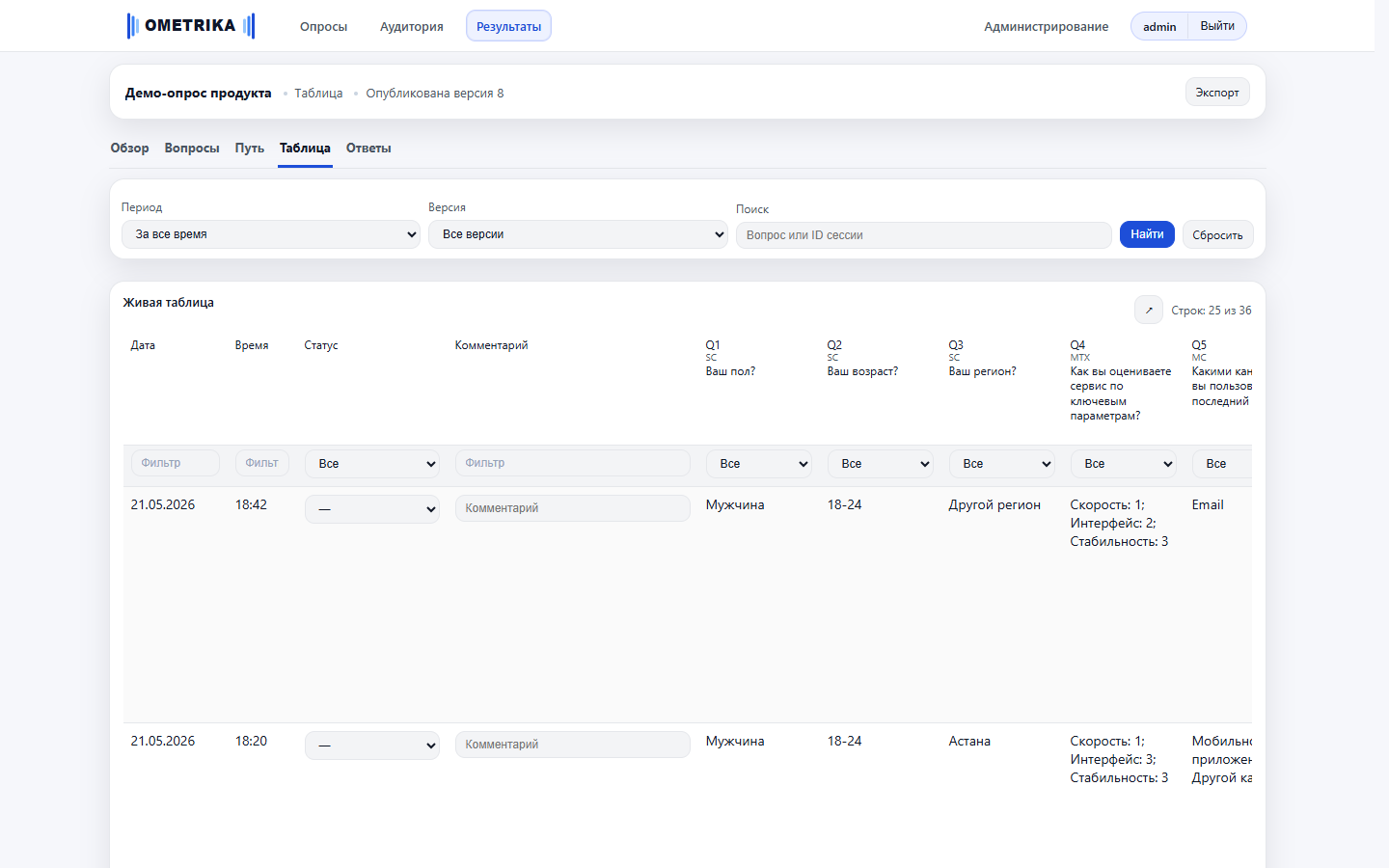Open status dropdown for 18:42 row

[372, 509]
